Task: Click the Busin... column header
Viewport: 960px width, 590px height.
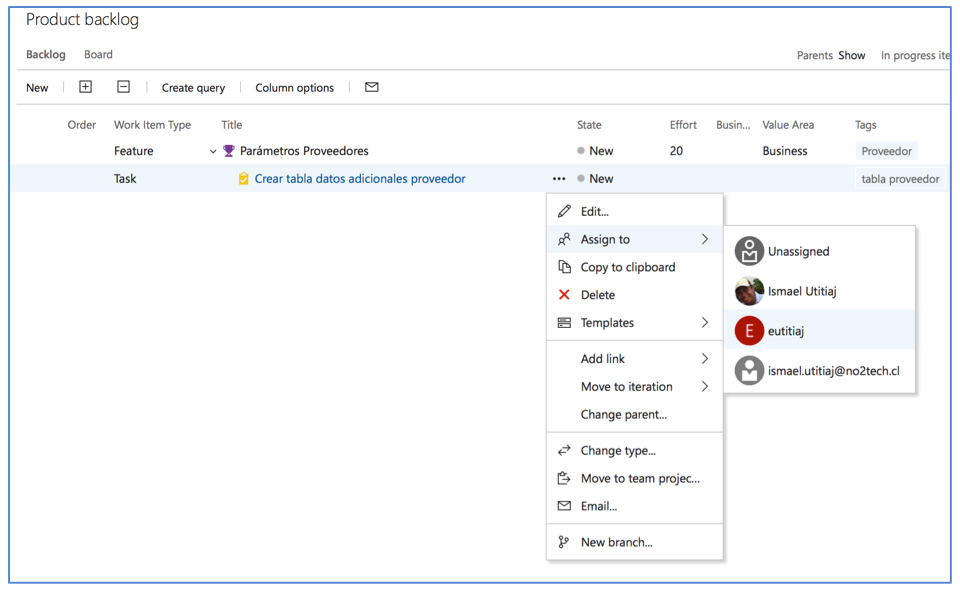Action: [733, 125]
